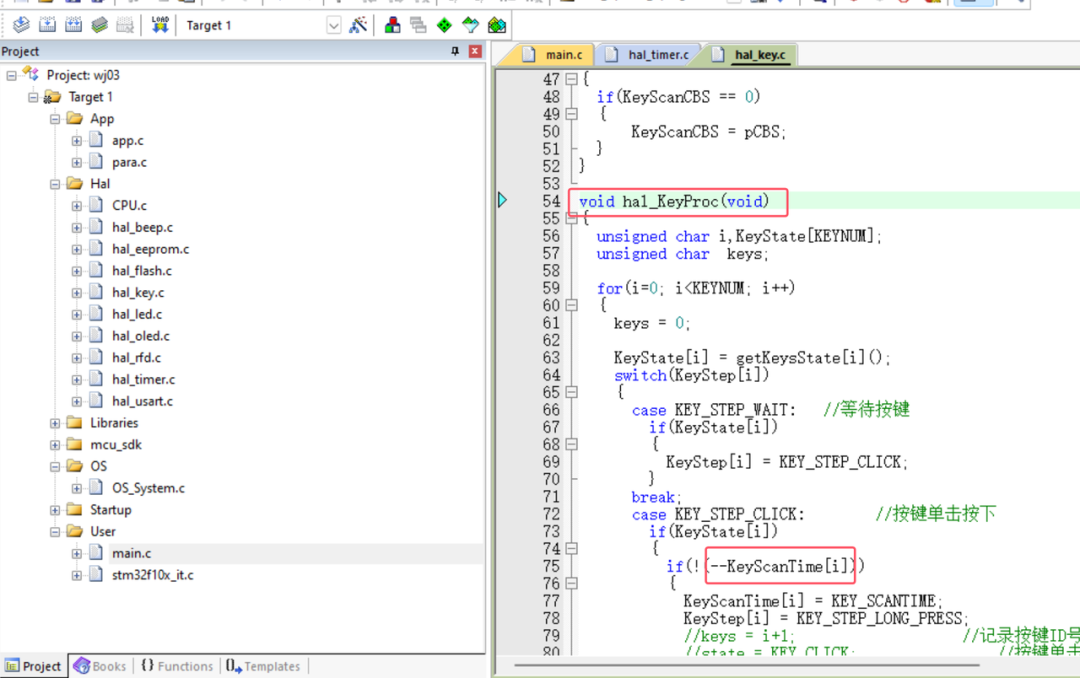Click the Target 1 combo box field
Image resolution: width=1080 pixels, height=678 pixels.
click(261, 25)
